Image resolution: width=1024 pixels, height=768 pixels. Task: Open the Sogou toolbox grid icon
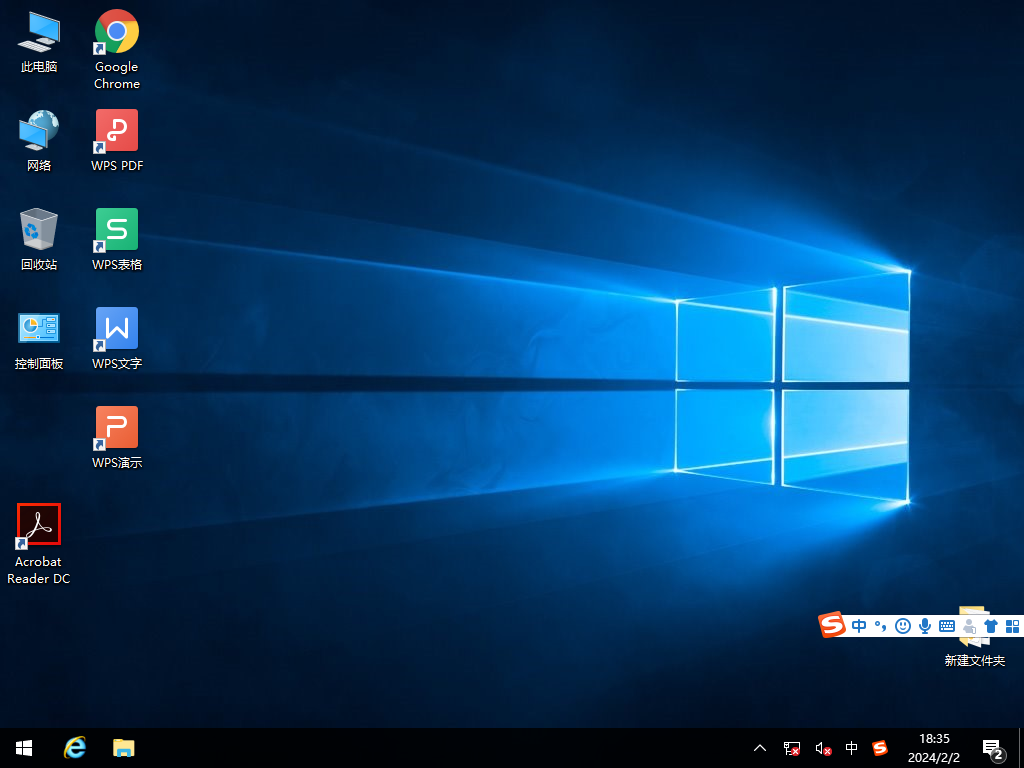coord(1012,626)
